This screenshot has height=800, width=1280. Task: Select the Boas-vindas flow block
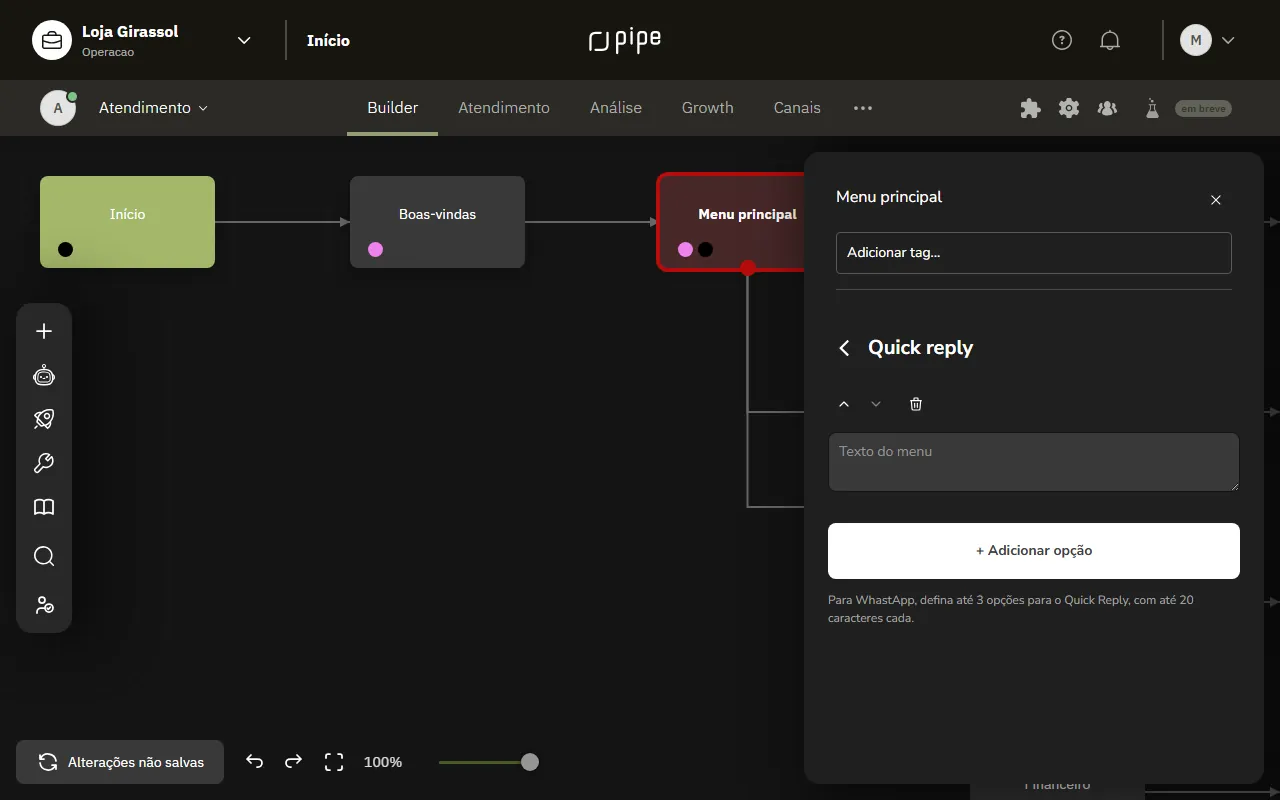click(437, 222)
